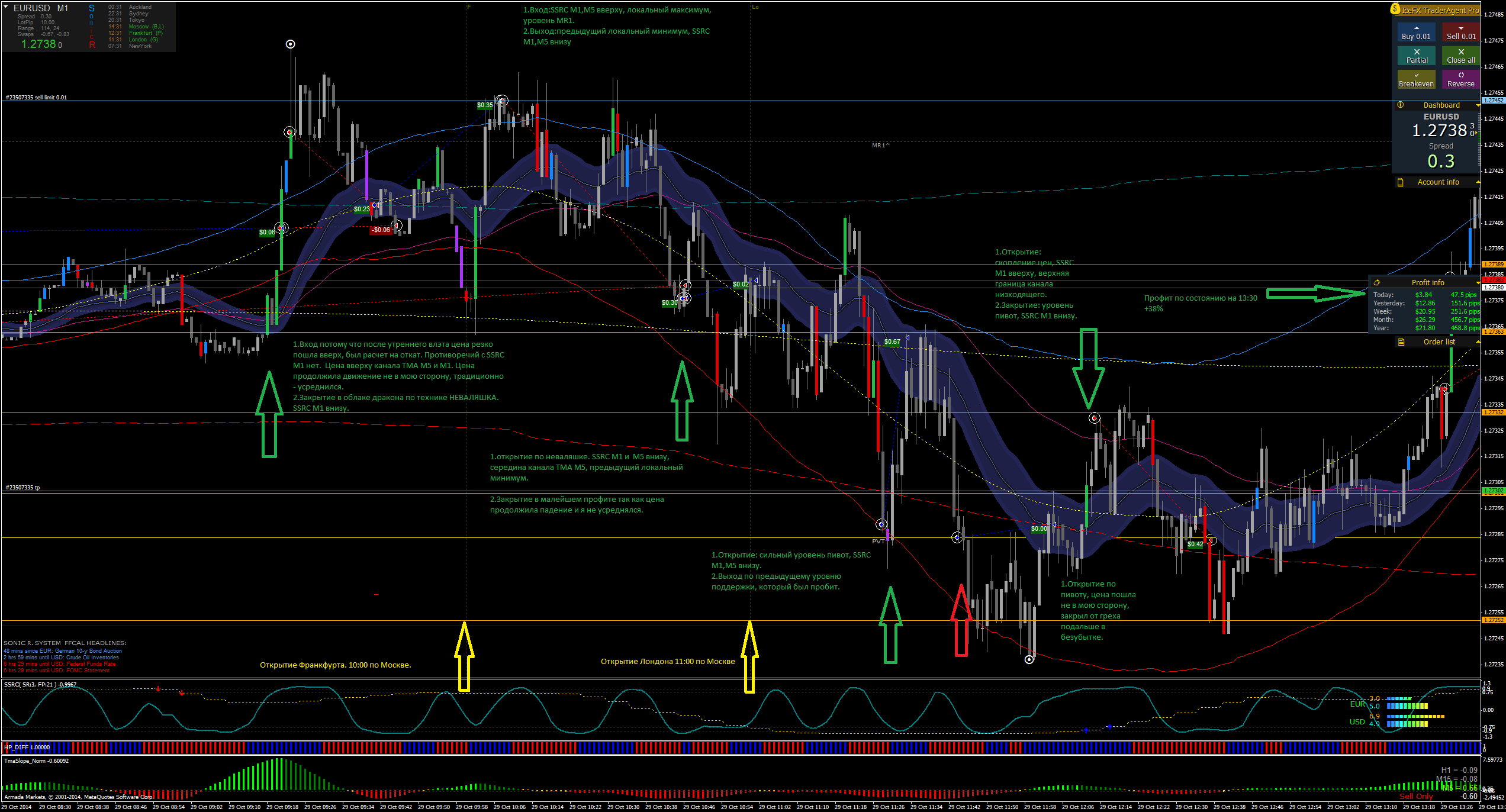Image resolution: width=1506 pixels, height=812 pixels.
Task: Expand the Order list section arrow
Action: tap(1478, 342)
